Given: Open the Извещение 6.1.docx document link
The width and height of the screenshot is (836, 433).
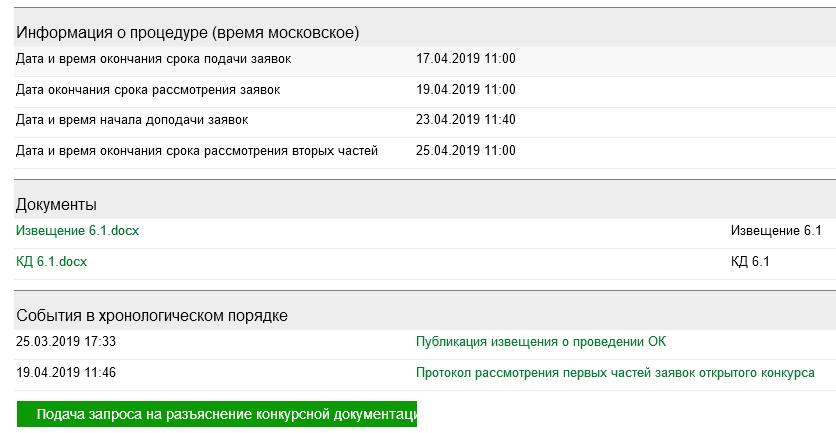Looking at the screenshot, I should point(77,231).
